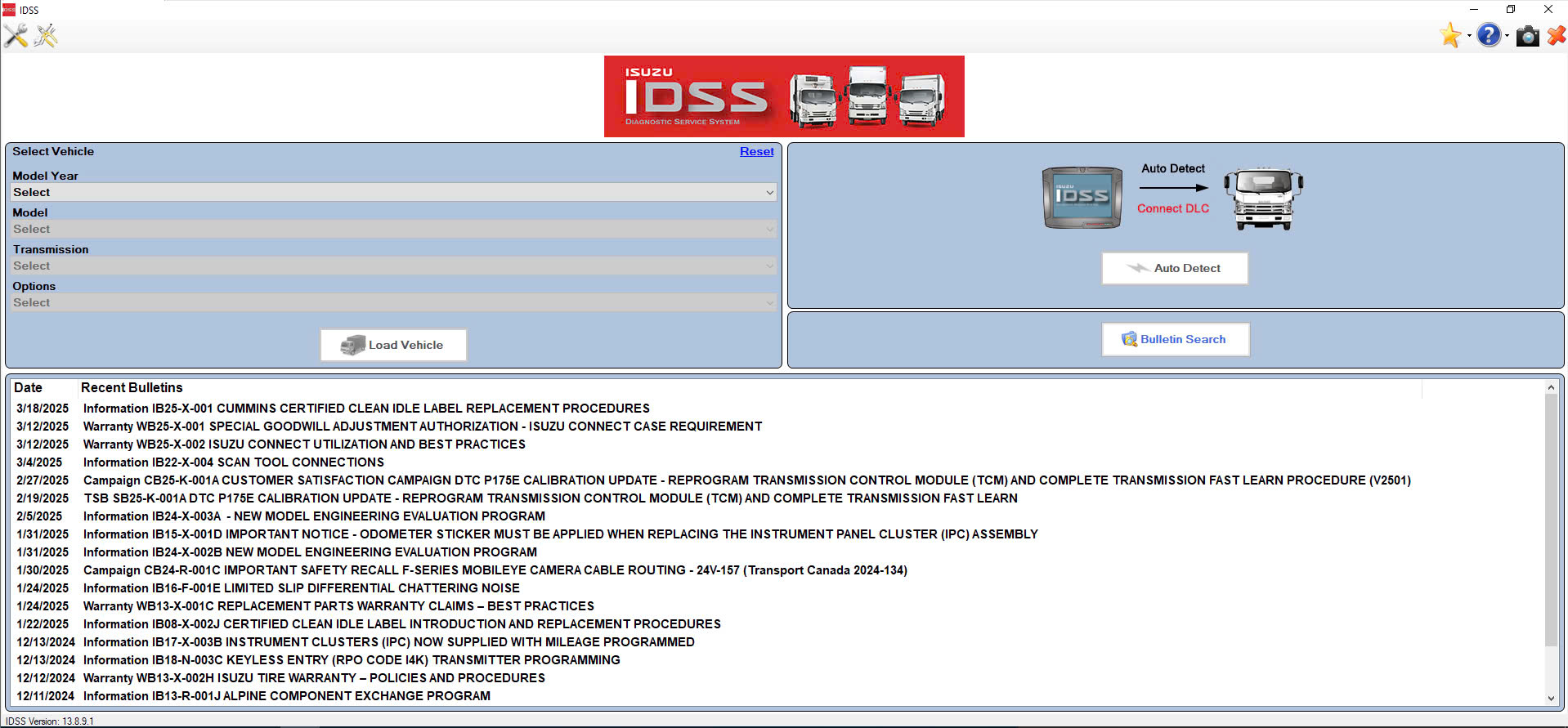Open Bulletin Search
Image resolution: width=1568 pixels, height=728 pixels.
[x=1176, y=339]
